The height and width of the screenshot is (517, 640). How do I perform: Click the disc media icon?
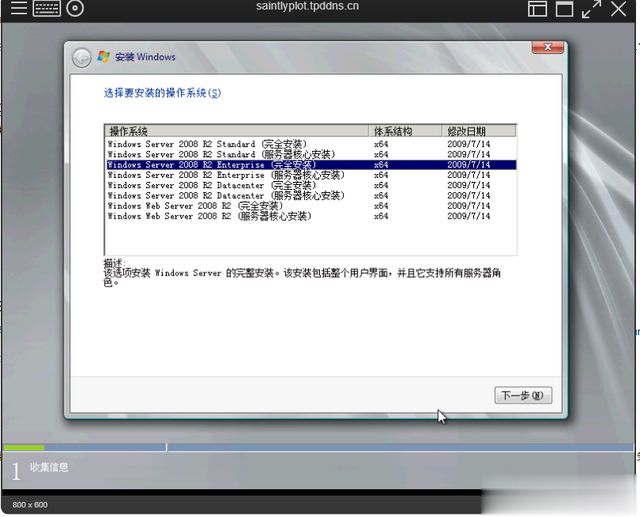point(75,8)
